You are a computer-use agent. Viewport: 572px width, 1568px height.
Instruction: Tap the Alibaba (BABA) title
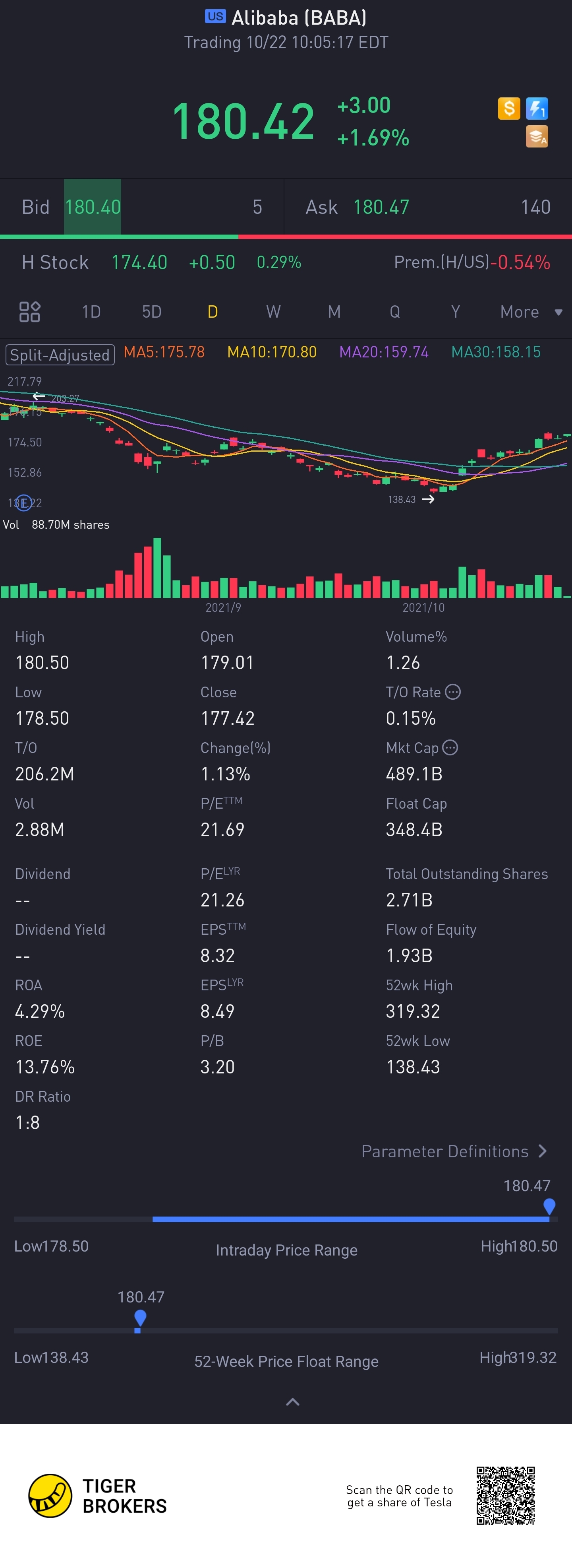pyautogui.click(x=299, y=17)
